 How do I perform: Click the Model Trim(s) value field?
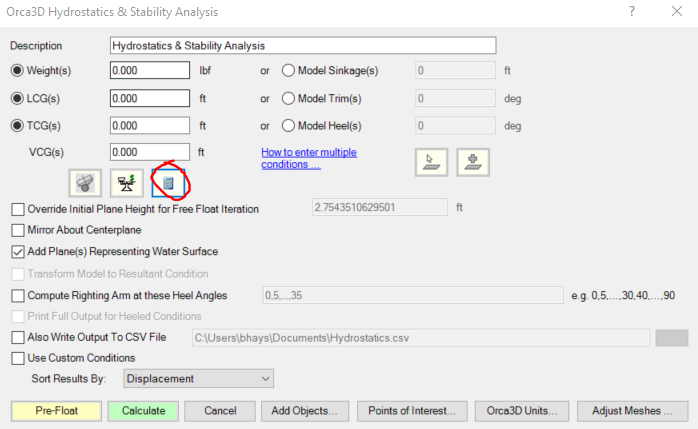point(455,98)
